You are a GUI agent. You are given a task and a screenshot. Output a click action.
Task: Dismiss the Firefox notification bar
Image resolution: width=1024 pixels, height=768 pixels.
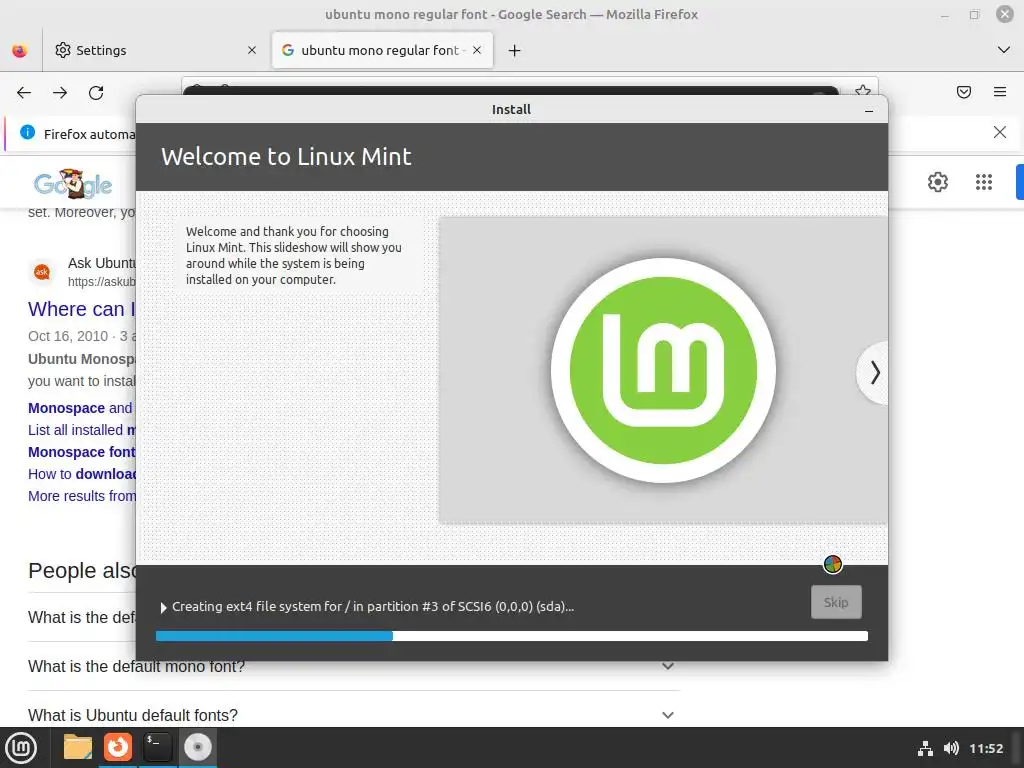1000,133
